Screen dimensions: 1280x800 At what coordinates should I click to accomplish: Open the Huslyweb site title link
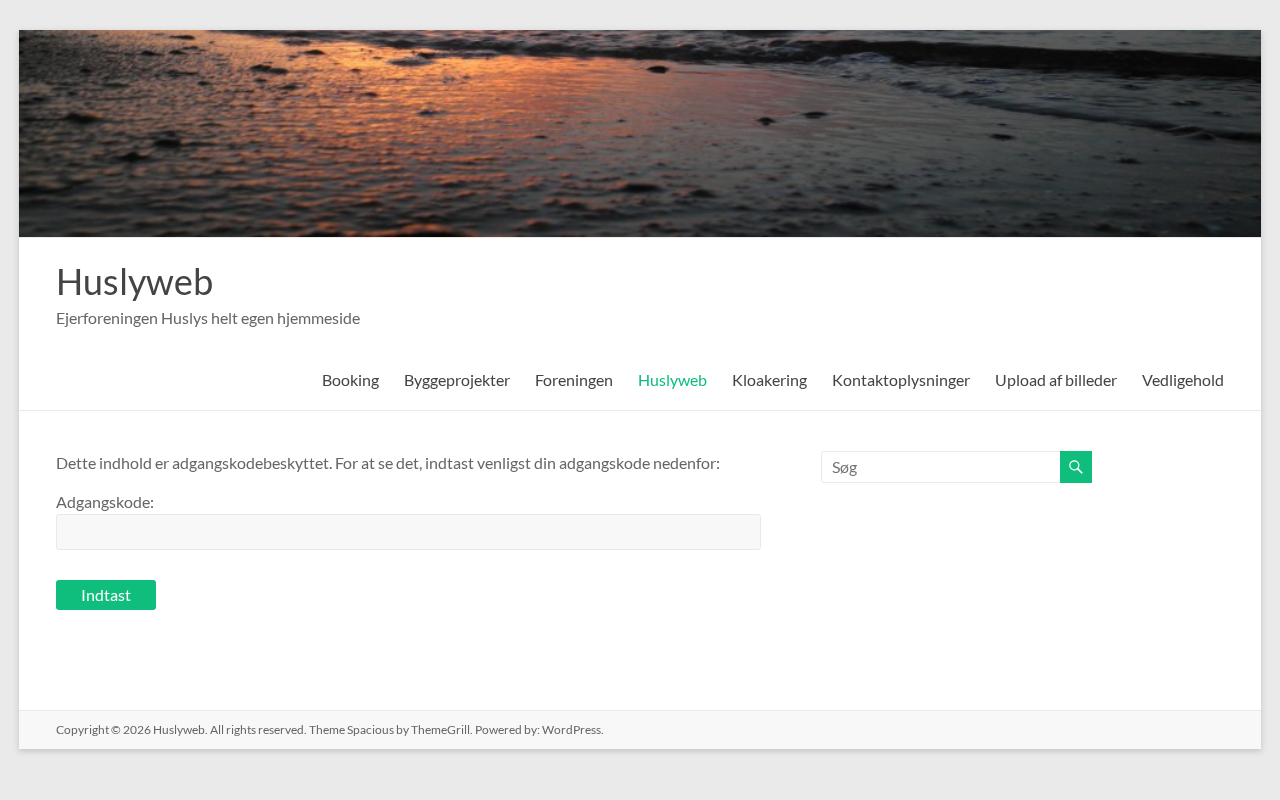(134, 282)
